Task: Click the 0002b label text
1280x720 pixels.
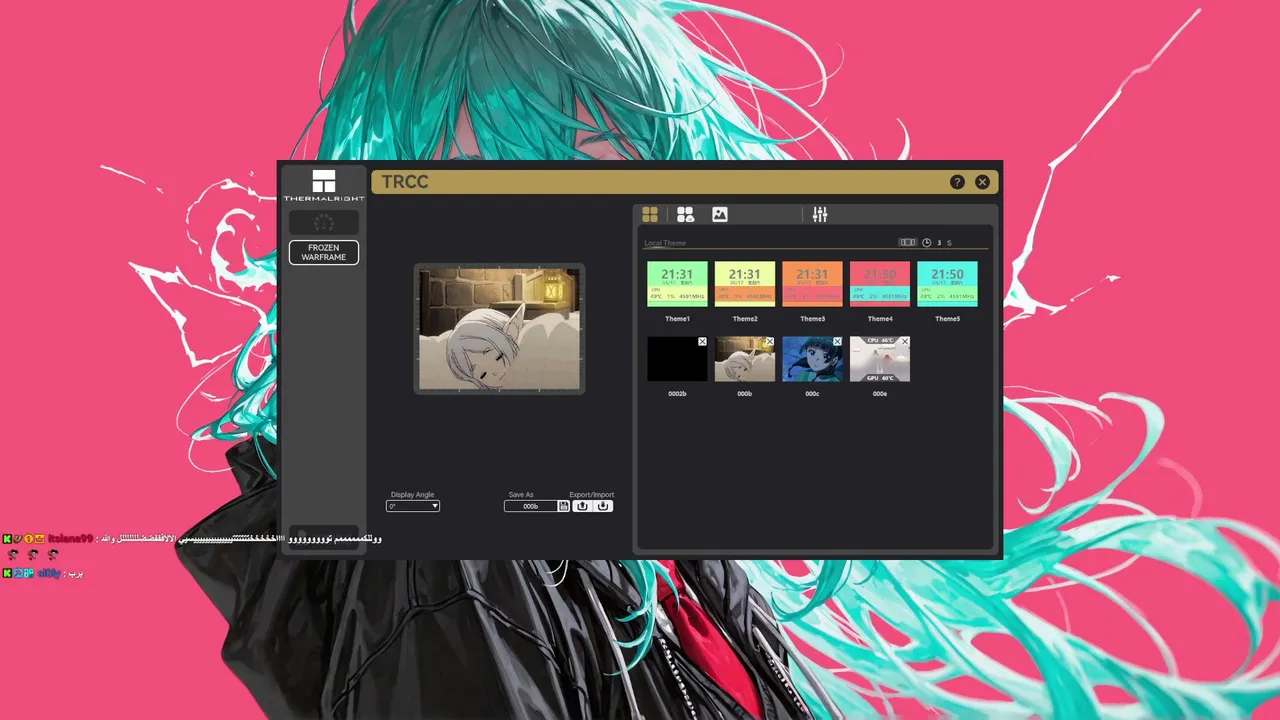Action: (x=677, y=394)
